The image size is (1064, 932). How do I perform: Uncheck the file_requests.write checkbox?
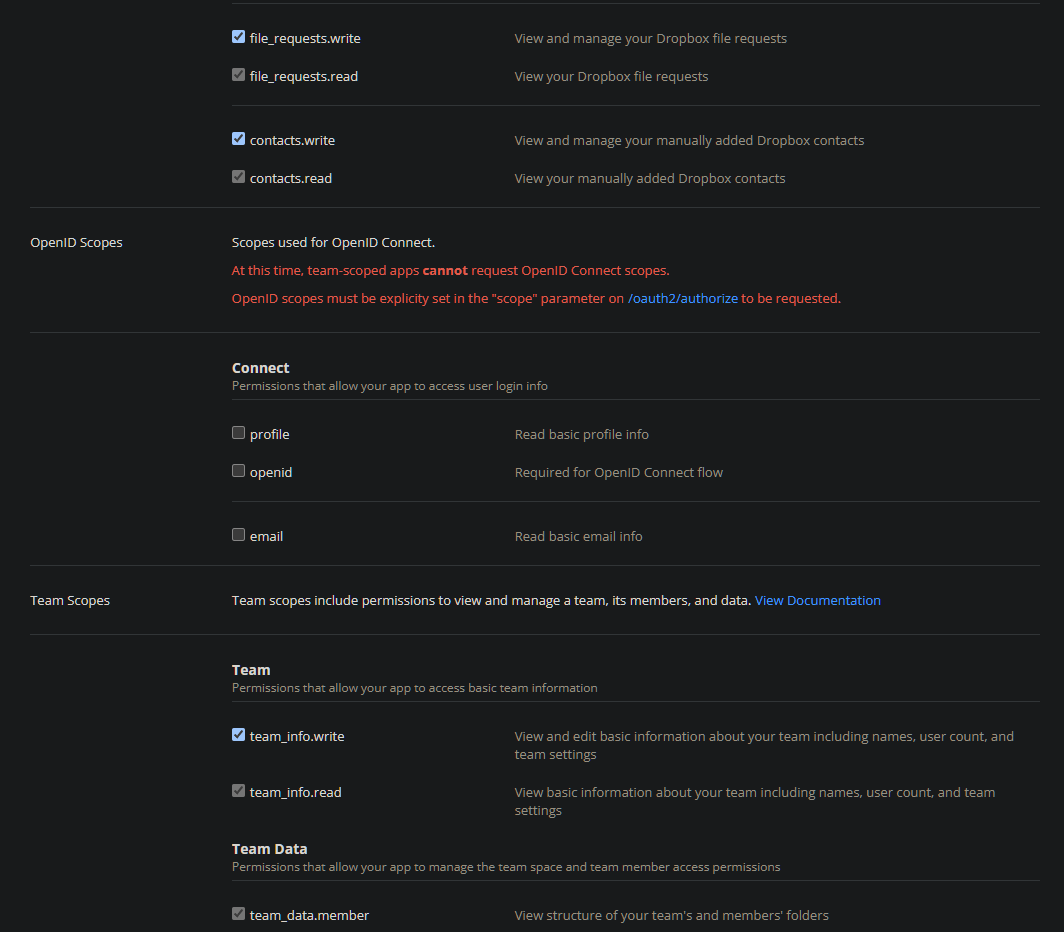pos(238,37)
